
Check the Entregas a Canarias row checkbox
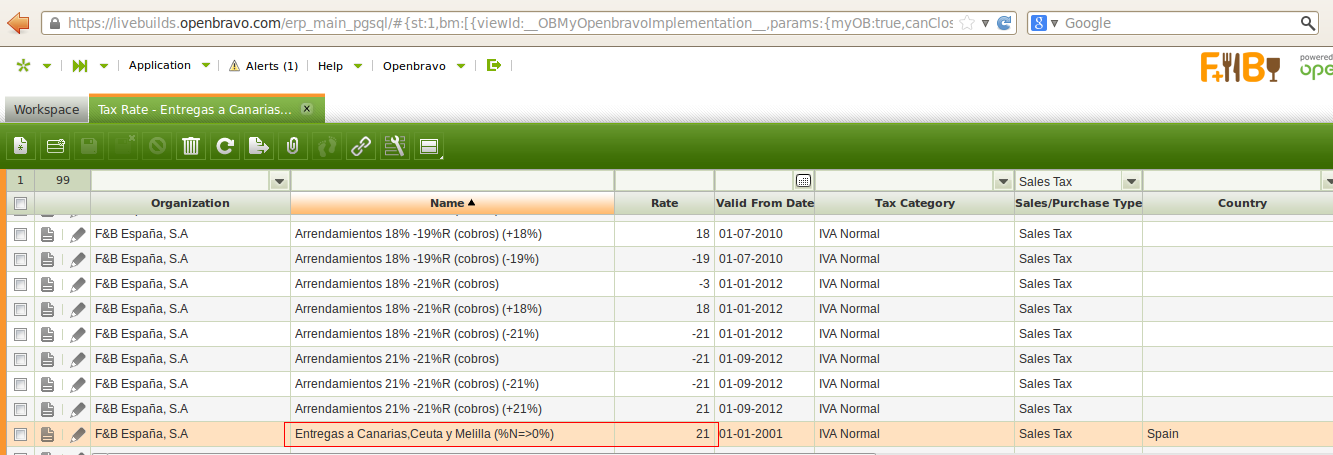pos(20,434)
